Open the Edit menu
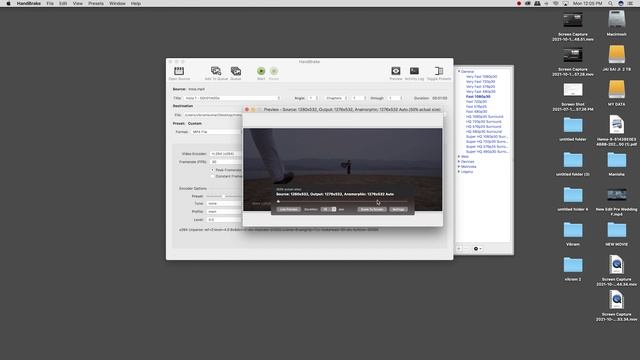Screen dimensions: 640x360 pyautogui.click(x=63, y=3)
